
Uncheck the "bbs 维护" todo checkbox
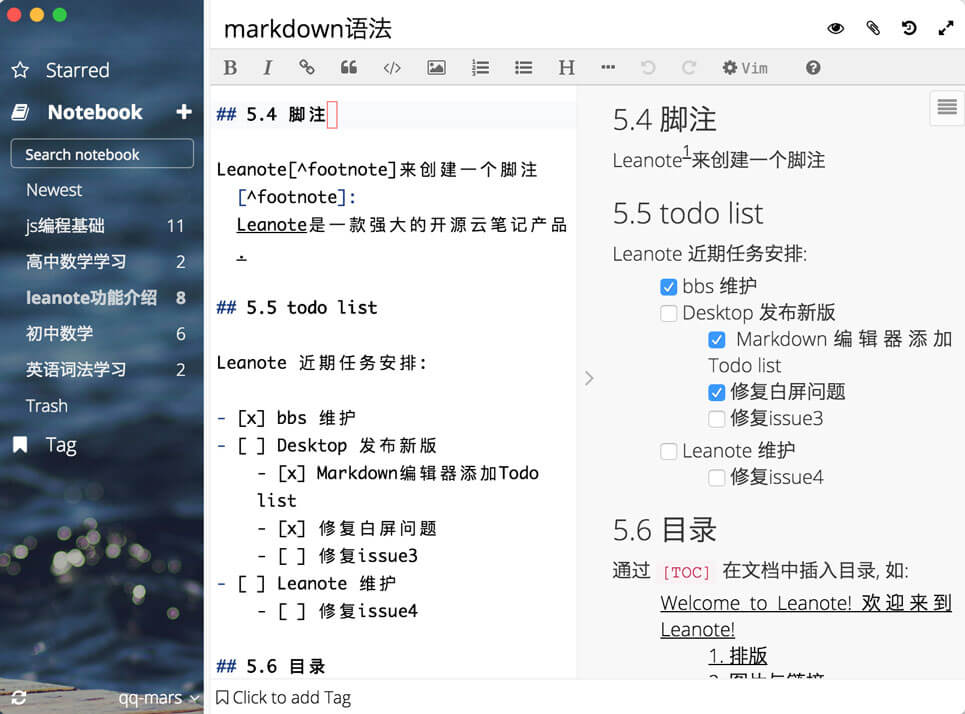point(669,287)
